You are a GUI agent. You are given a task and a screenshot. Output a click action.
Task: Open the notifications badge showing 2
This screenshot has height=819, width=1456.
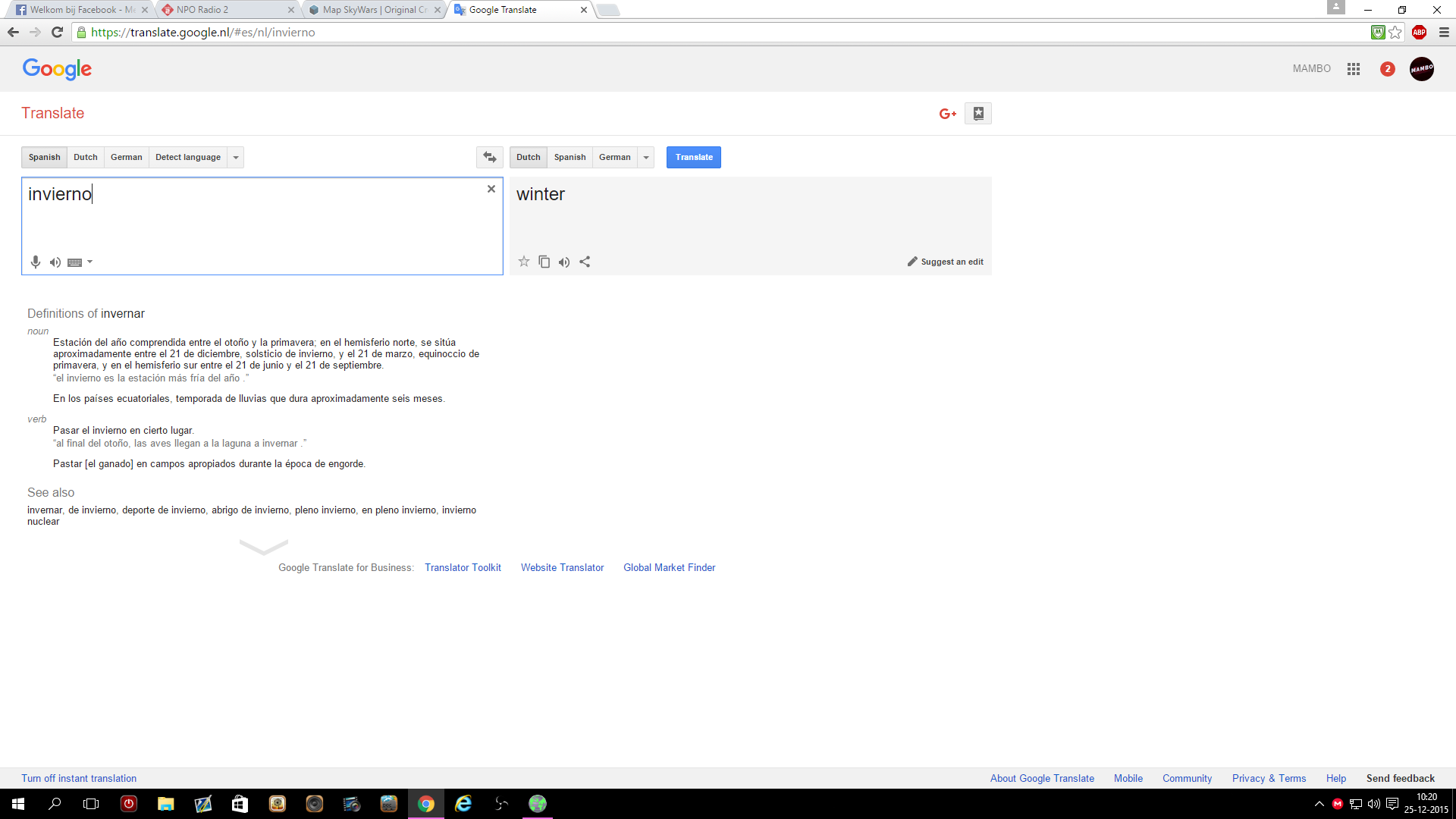pos(1388,69)
